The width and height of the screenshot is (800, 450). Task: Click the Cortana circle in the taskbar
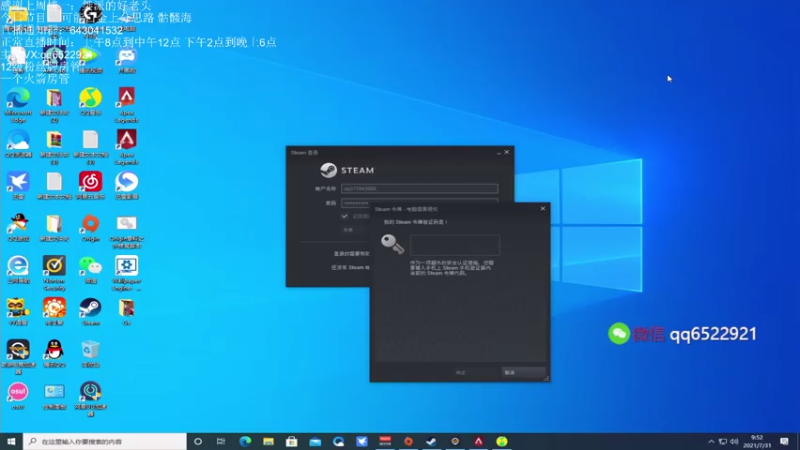click(198, 441)
